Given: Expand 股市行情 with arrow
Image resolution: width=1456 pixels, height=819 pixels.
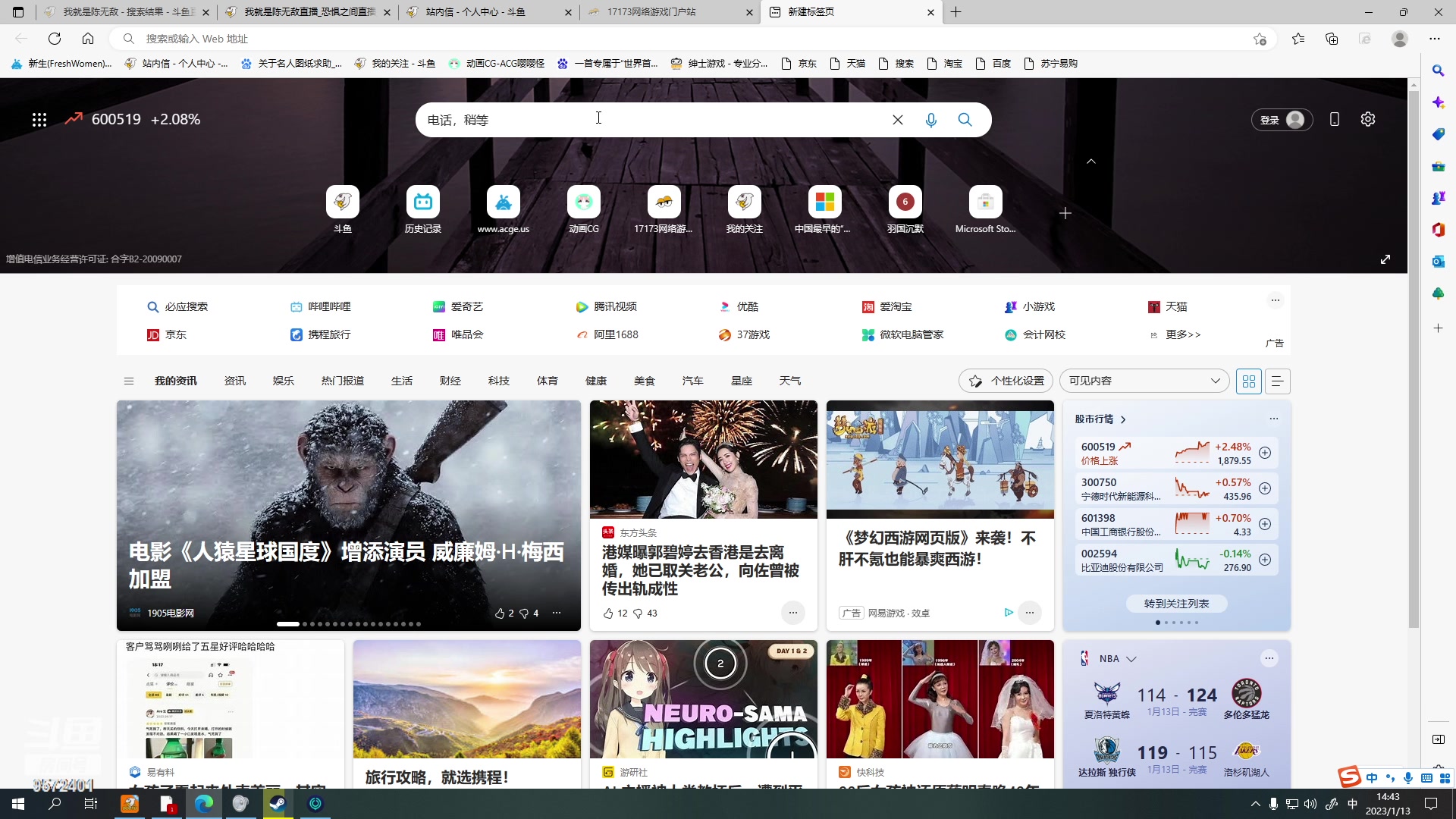Looking at the screenshot, I should click(1123, 419).
